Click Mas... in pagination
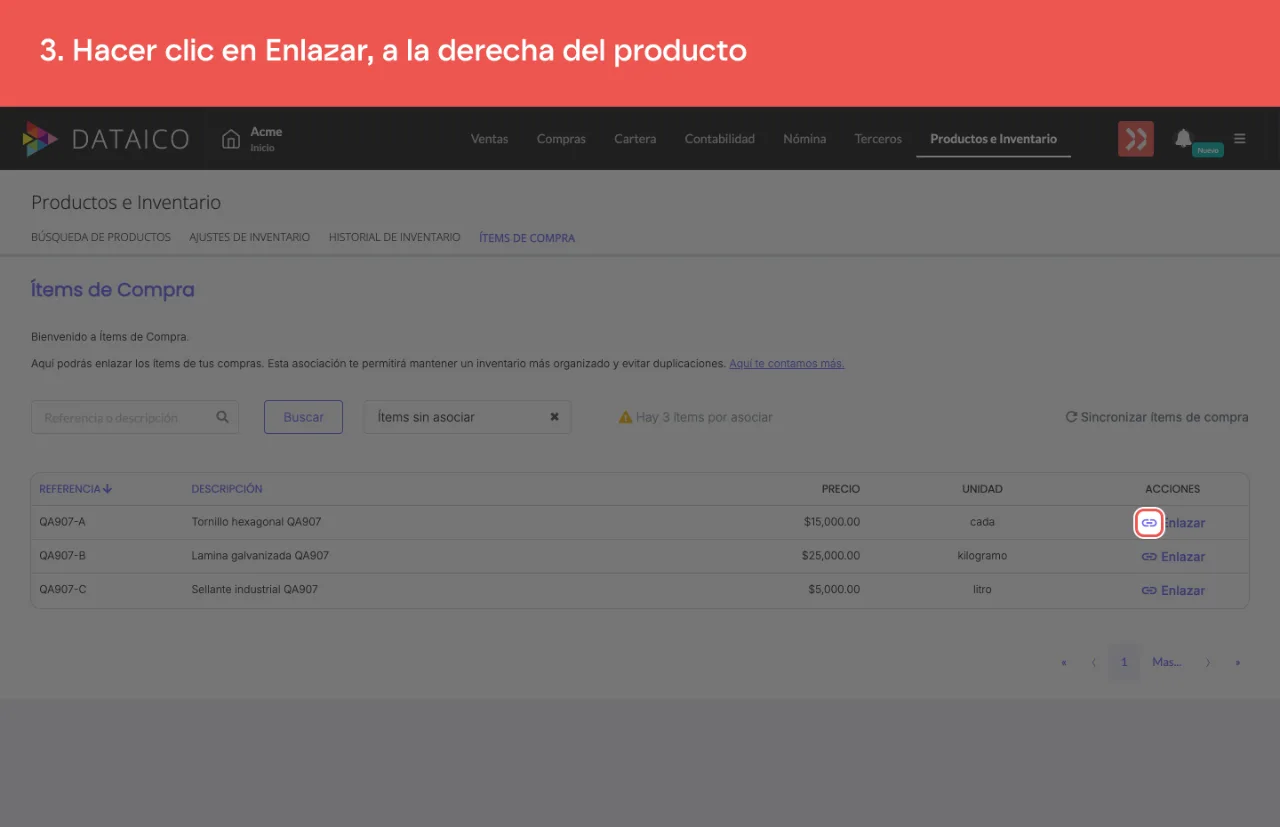This screenshot has height=827, width=1280. (x=1167, y=662)
